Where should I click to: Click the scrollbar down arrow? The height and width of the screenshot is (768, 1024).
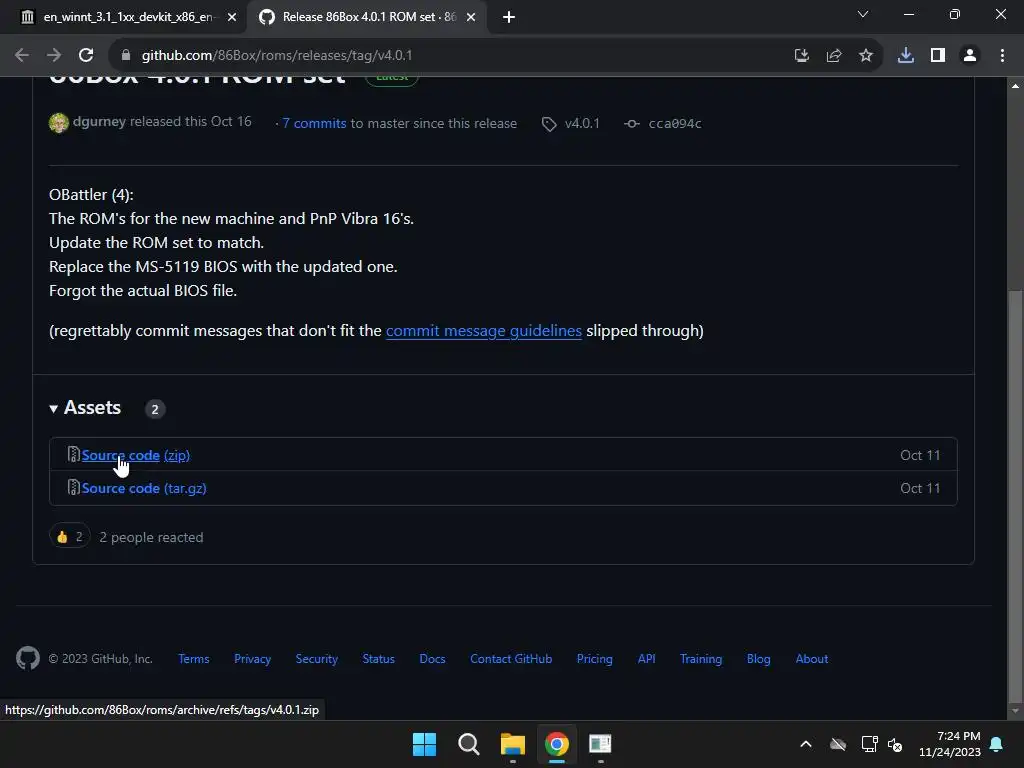(1015, 711)
